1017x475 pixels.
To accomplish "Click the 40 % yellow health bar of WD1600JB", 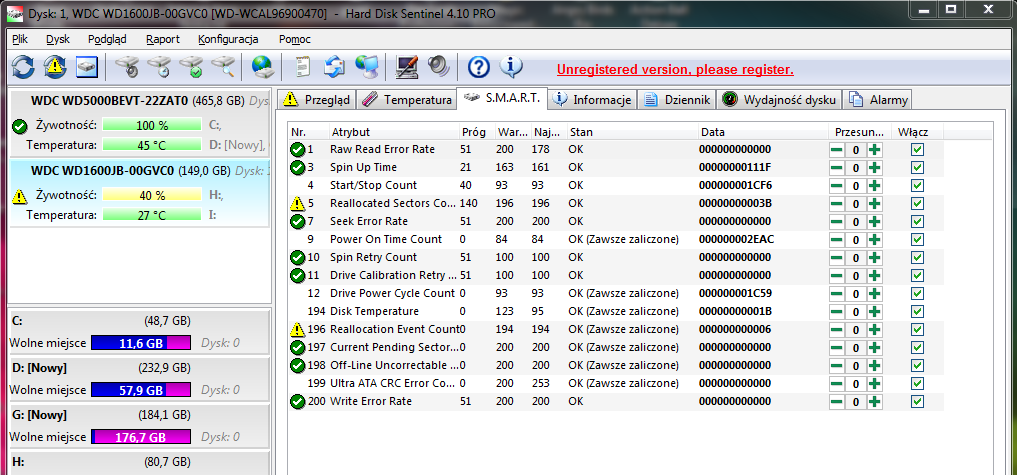I will click(152, 195).
